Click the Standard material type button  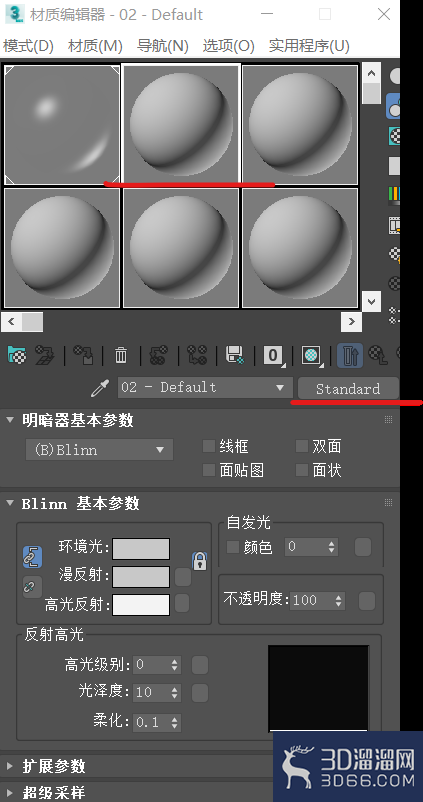[348, 389]
